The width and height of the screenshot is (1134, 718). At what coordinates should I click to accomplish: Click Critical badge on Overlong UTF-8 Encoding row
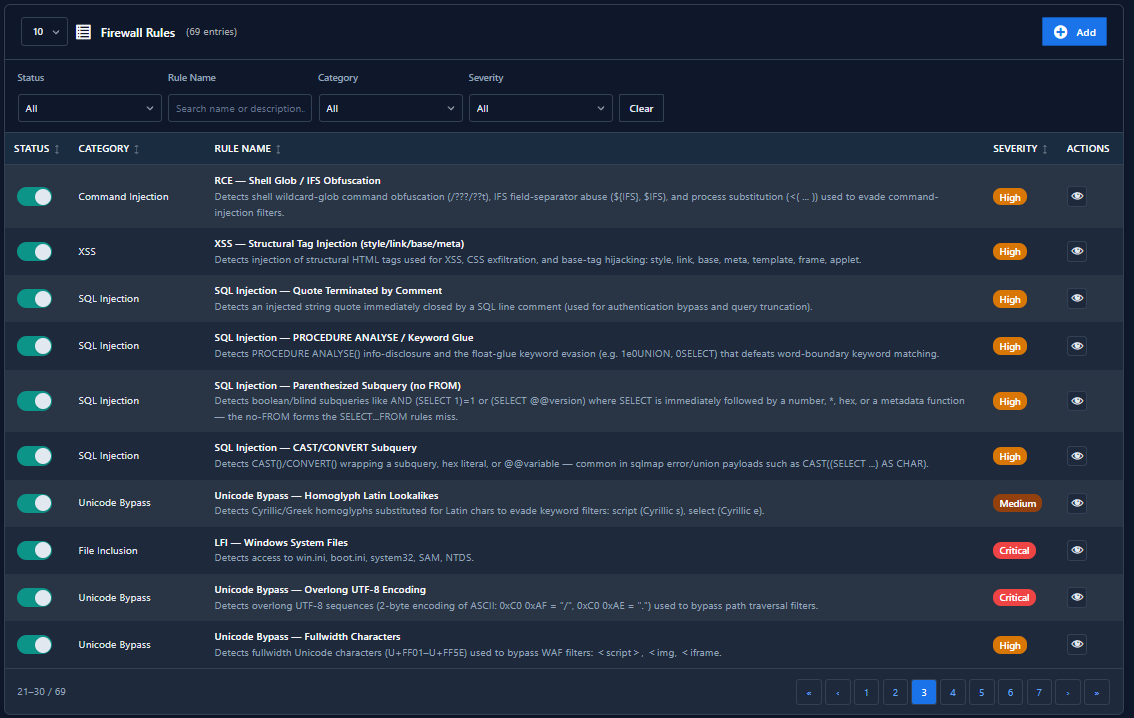(1014, 597)
